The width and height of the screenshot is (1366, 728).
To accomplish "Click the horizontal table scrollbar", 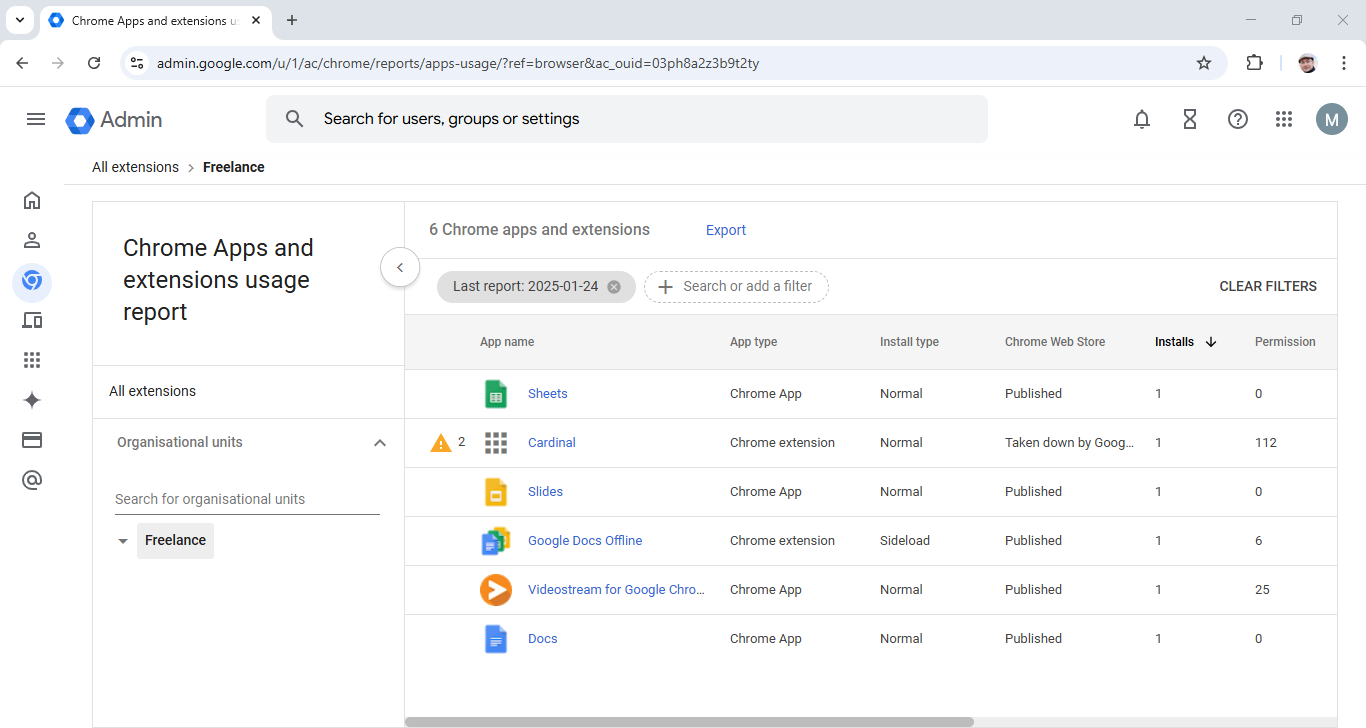I will pyautogui.click(x=689, y=722).
